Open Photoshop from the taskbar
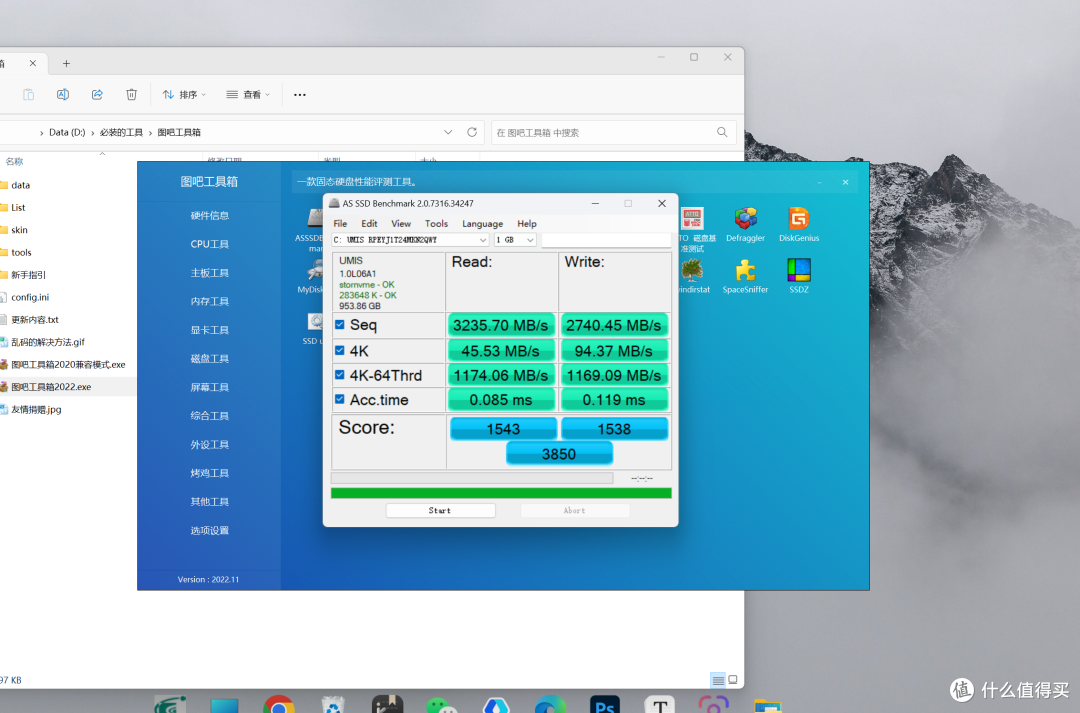The width and height of the screenshot is (1080, 713). point(605,704)
